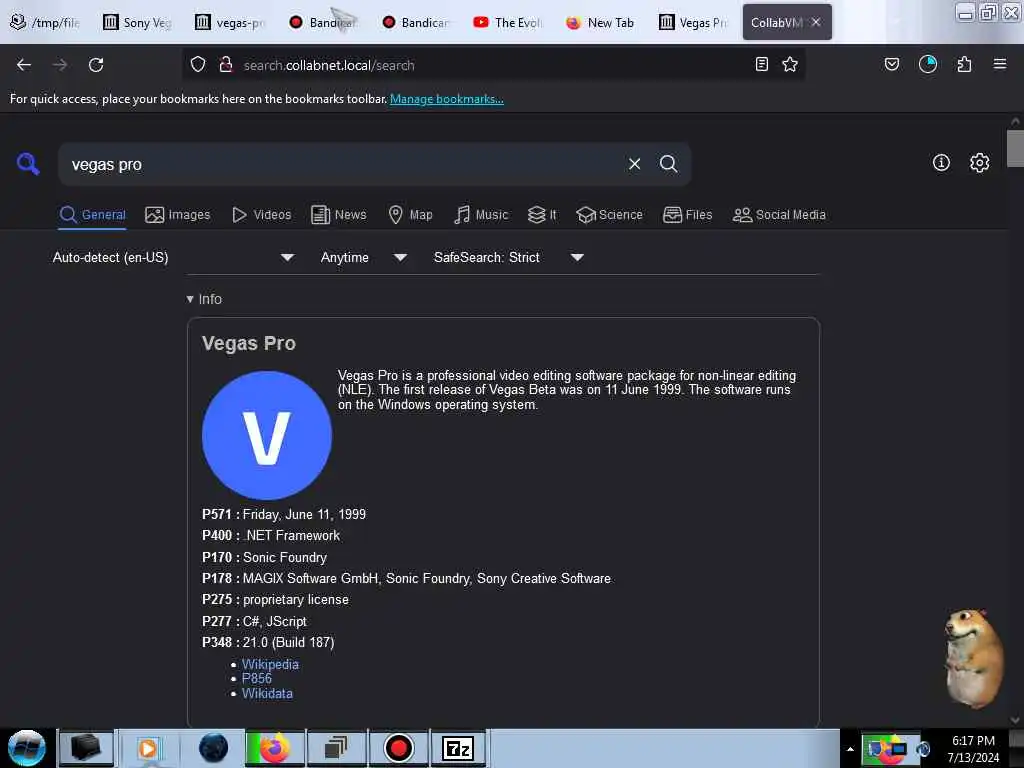This screenshot has width=1024, height=768.
Task: Switch to the Science category
Action: tap(609, 214)
